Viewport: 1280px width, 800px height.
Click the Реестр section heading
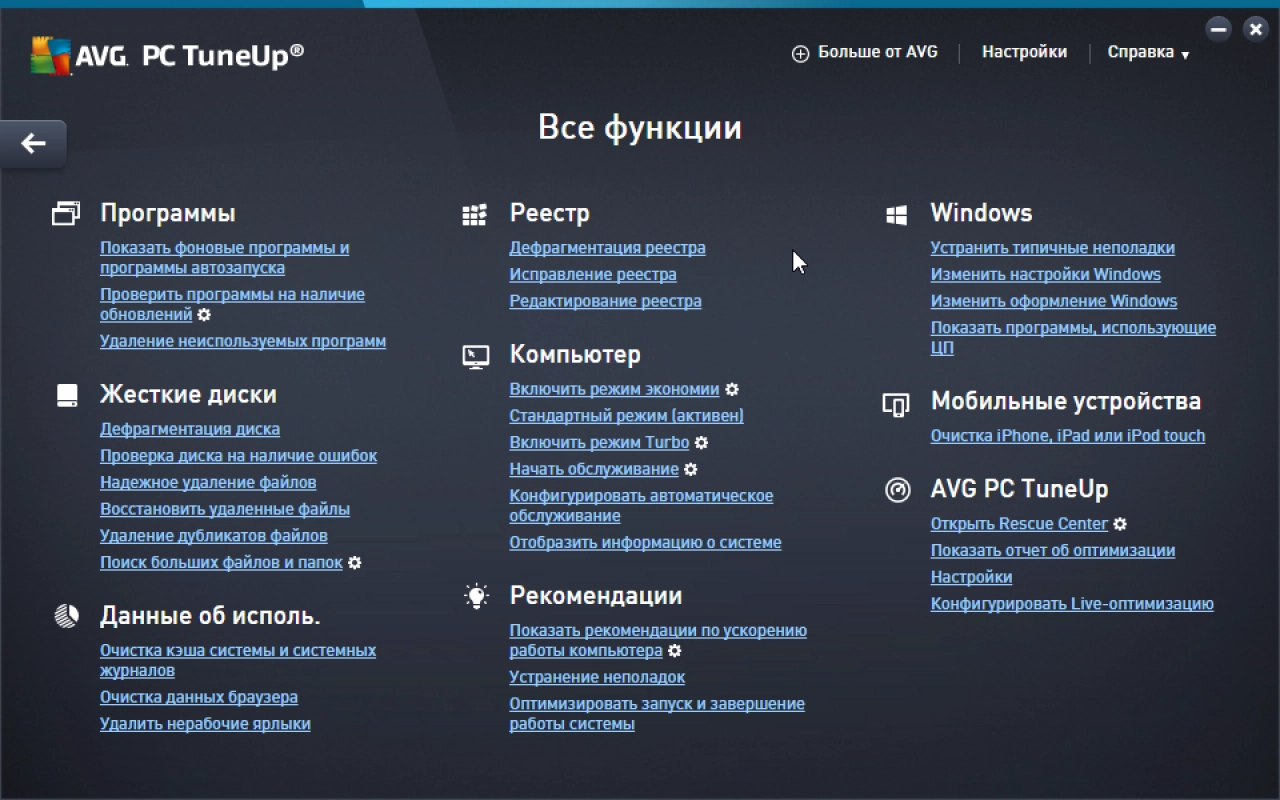point(549,213)
